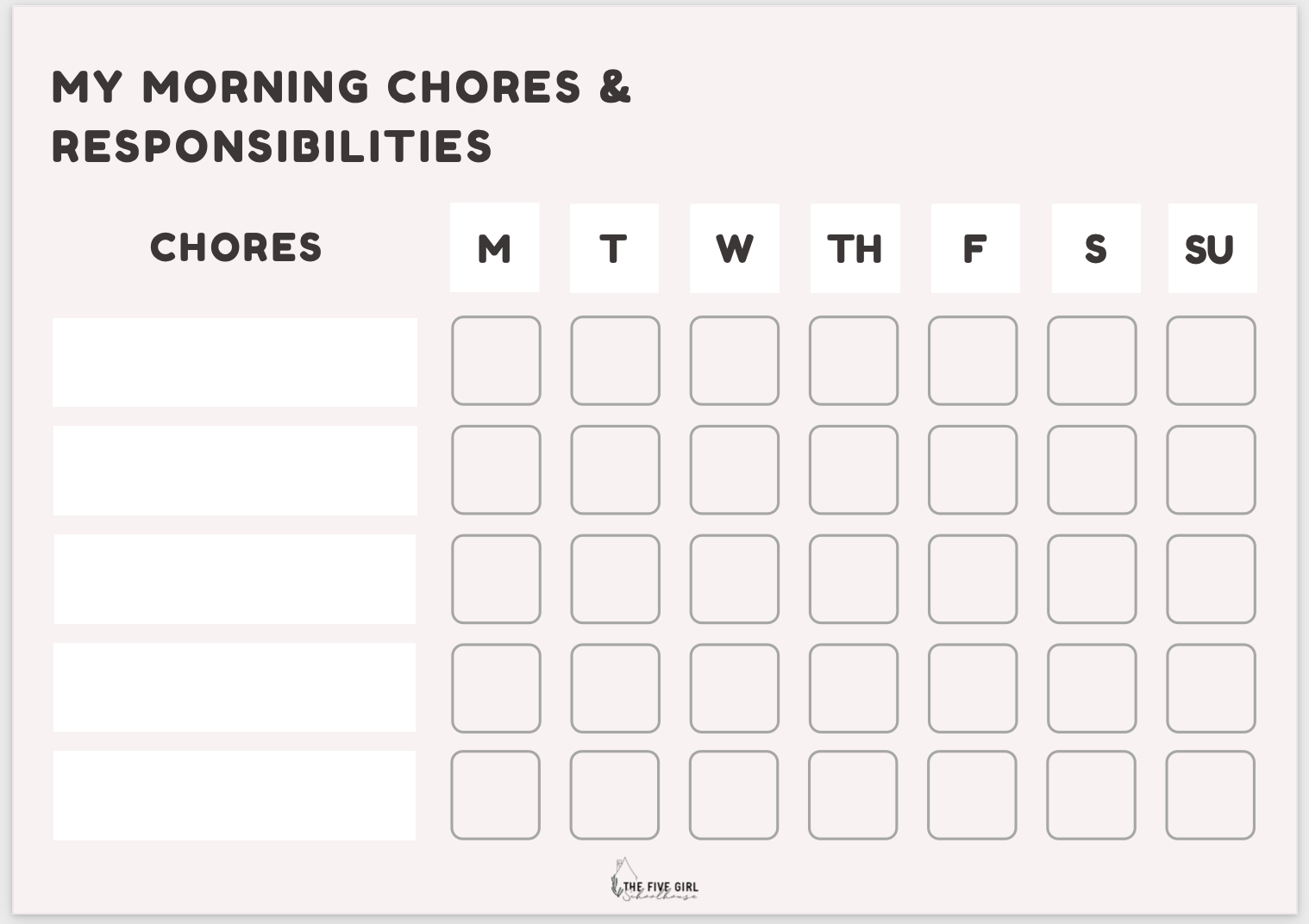The width and height of the screenshot is (1309, 924).
Task: Select the third chore name field
Action: tap(235, 579)
